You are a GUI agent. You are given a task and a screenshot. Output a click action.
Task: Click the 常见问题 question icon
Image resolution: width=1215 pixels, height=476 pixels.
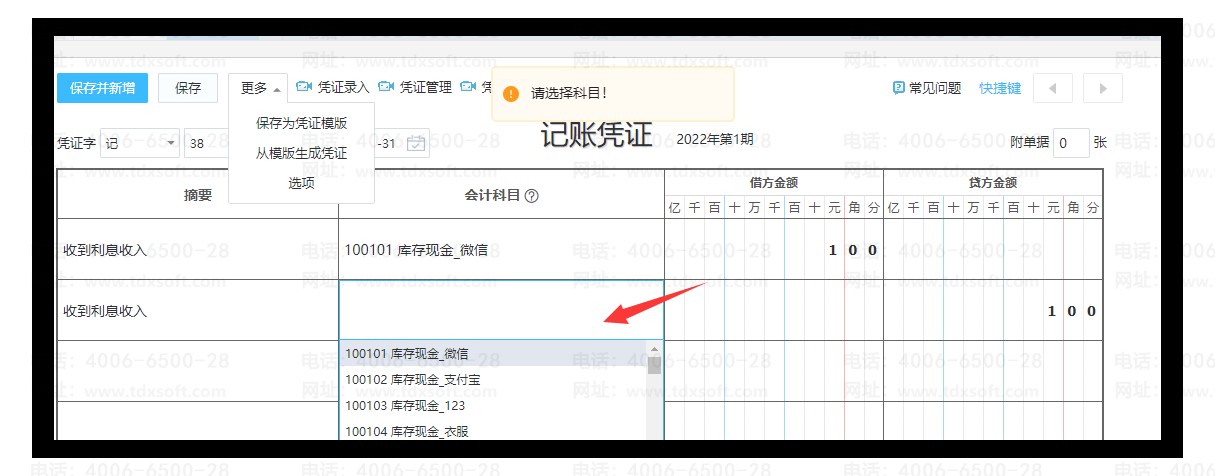[x=898, y=88]
